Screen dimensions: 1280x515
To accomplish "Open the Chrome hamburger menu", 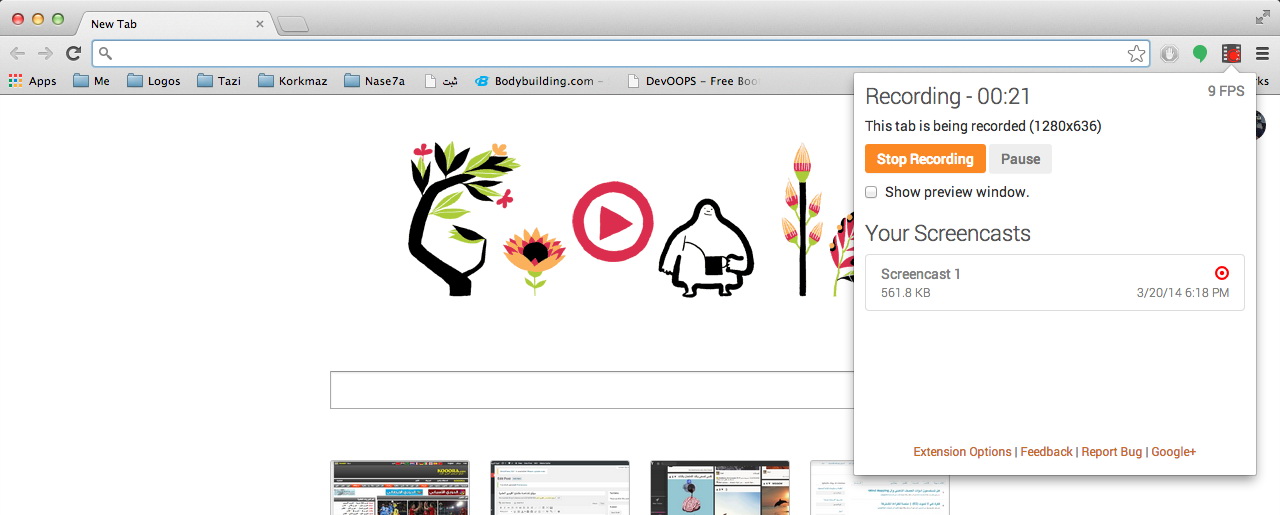I will (x=1262, y=54).
